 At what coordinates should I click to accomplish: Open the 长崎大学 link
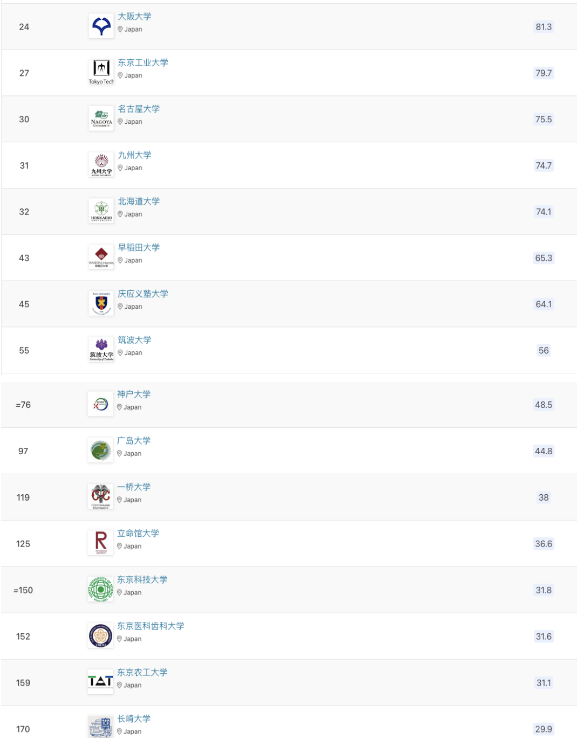coord(134,719)
